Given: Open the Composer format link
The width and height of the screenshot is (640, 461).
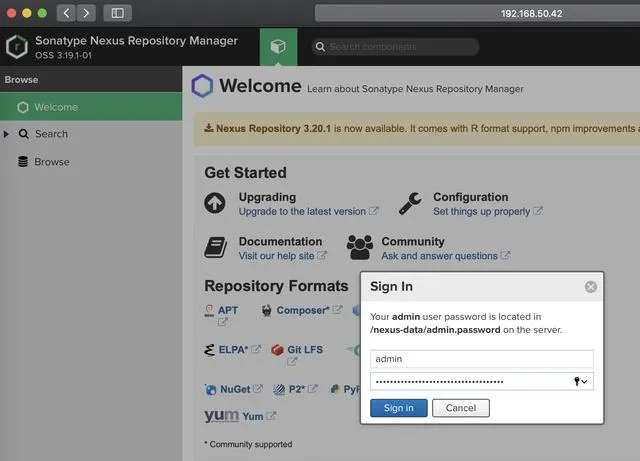Looking at the screenshot, I should [x=303, y=310].
